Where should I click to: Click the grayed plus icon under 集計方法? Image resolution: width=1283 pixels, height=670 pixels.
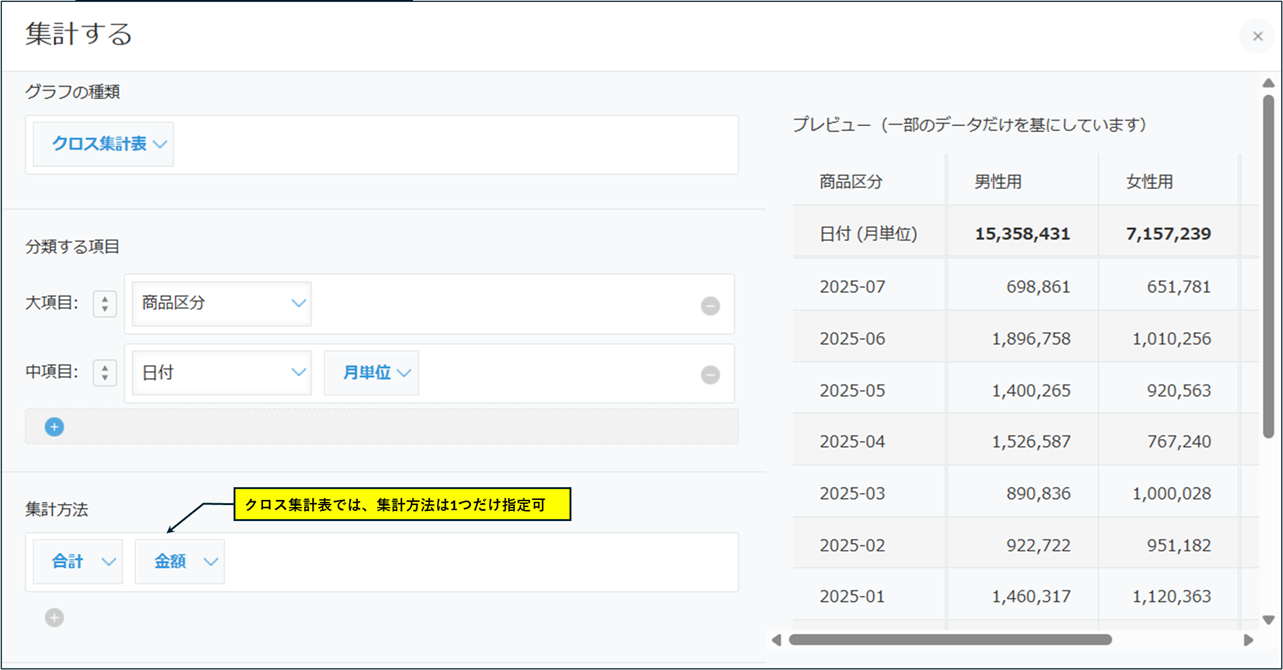54,618
